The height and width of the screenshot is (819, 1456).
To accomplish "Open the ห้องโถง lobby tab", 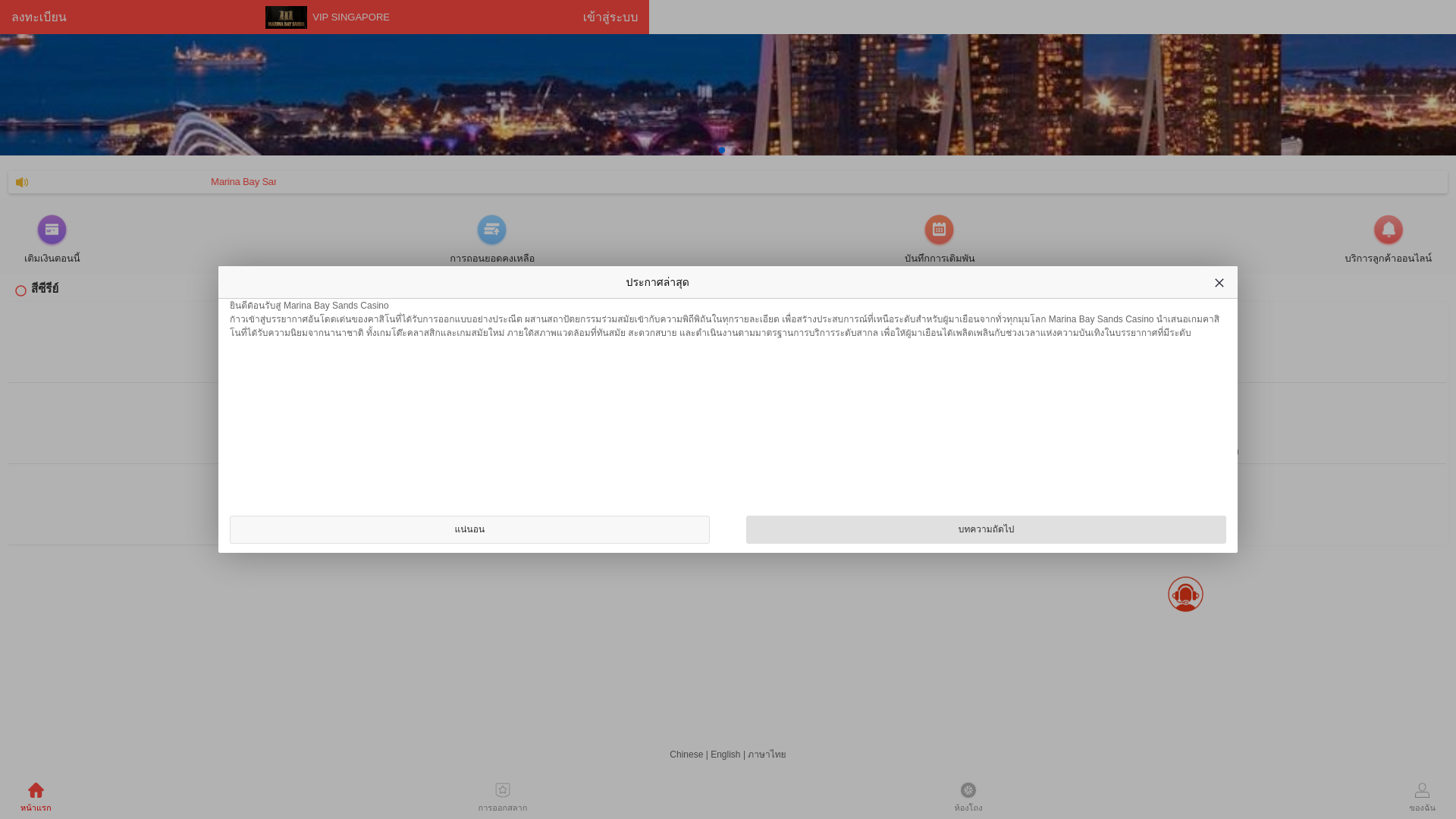I will (968, 797).
